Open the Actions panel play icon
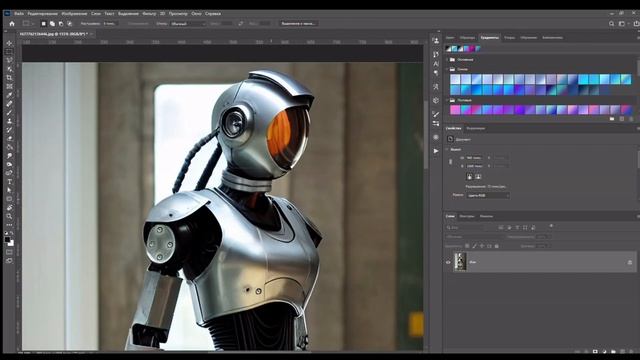Image resolution: width=640 pixels, height=360 pixels. tap(436, 151)
